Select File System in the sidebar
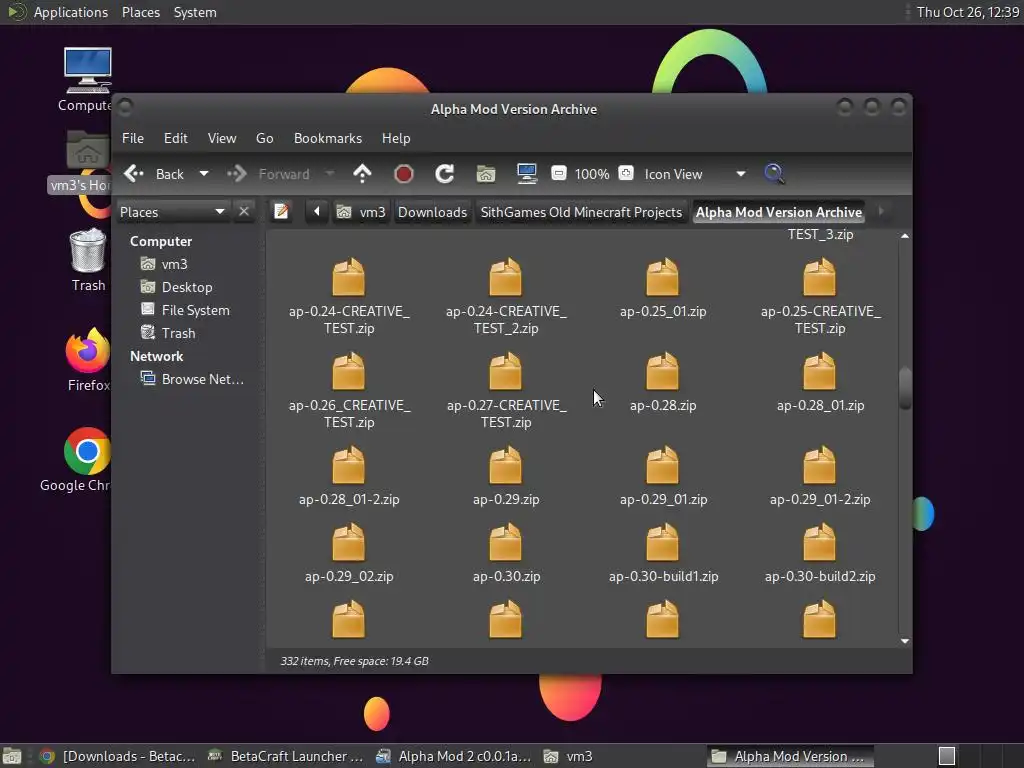The image size is (1024, 768). 195,310
